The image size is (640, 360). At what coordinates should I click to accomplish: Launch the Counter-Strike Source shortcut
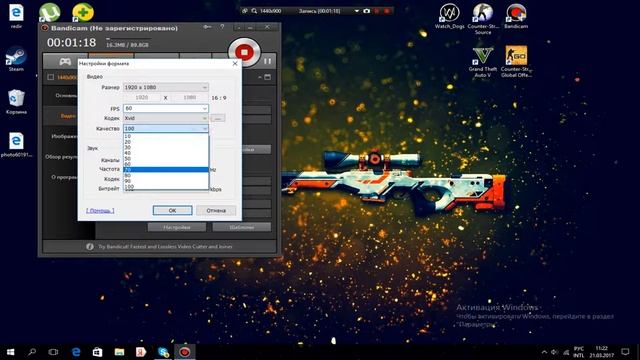[x=483, y=19]
